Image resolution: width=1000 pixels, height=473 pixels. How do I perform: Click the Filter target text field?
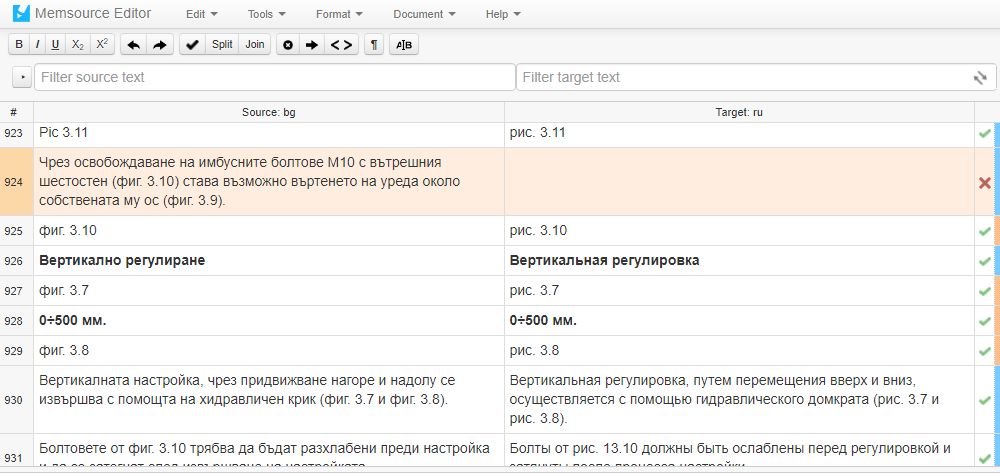pyautogui.click(x=740, y=78)
